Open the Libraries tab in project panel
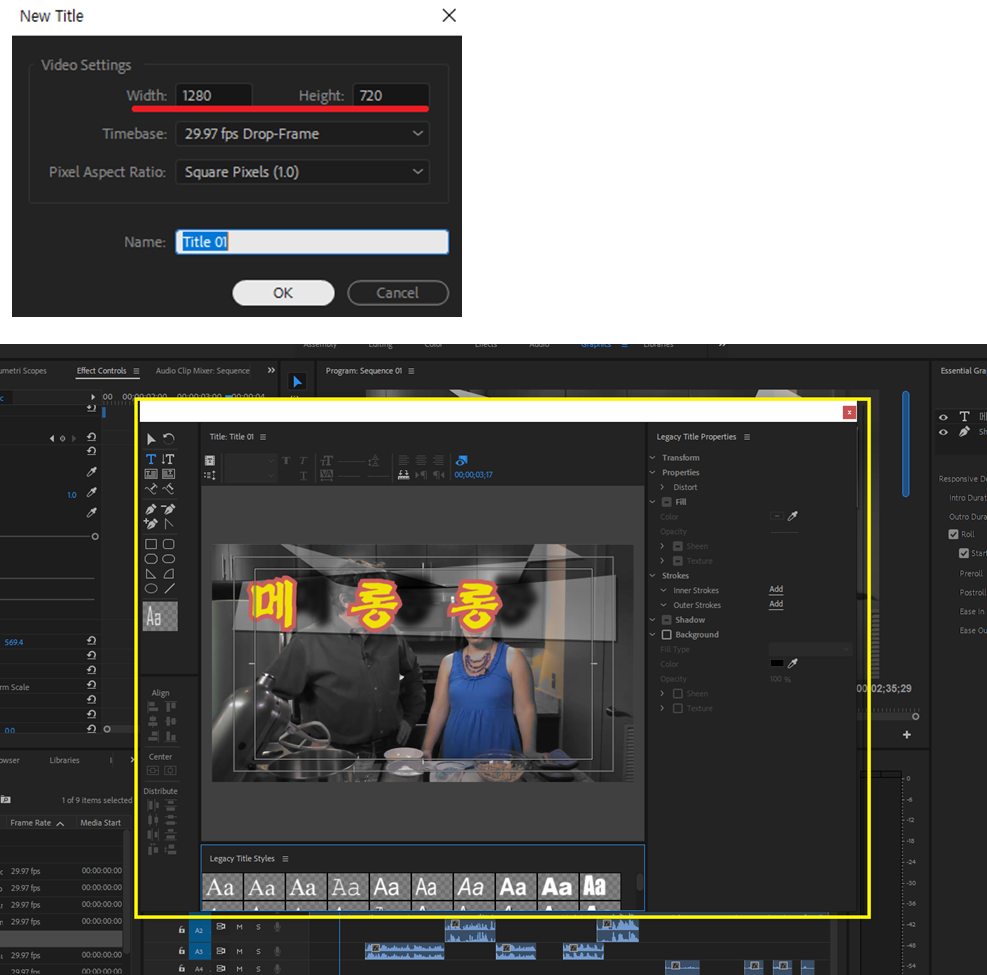 coord(65,760)
